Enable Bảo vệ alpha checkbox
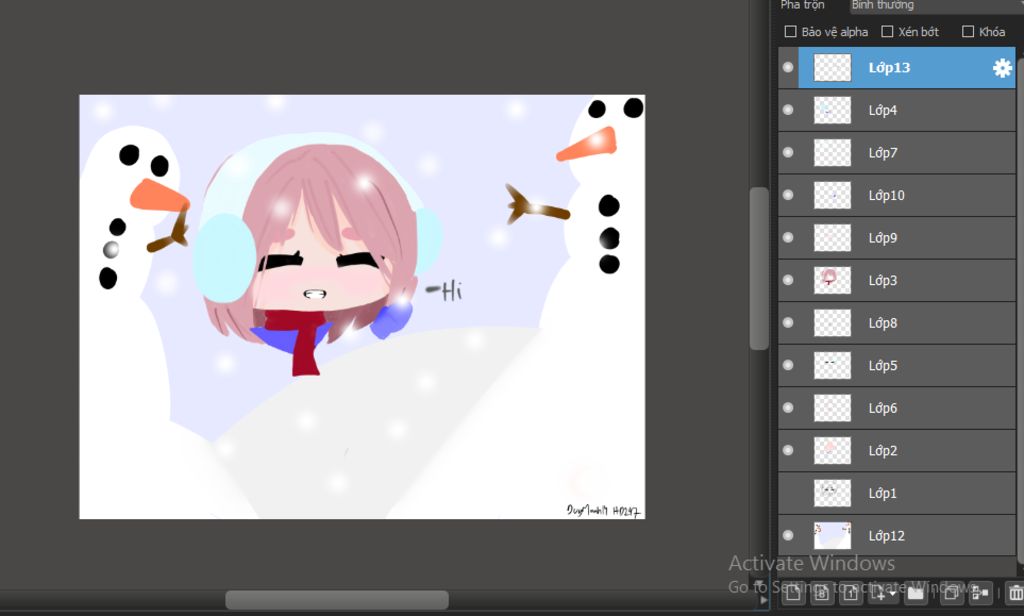 [790, 31]
